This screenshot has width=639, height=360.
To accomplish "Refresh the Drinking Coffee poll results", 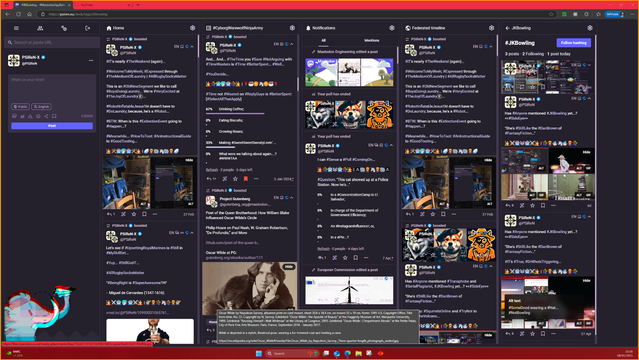I will coord(212,170).
